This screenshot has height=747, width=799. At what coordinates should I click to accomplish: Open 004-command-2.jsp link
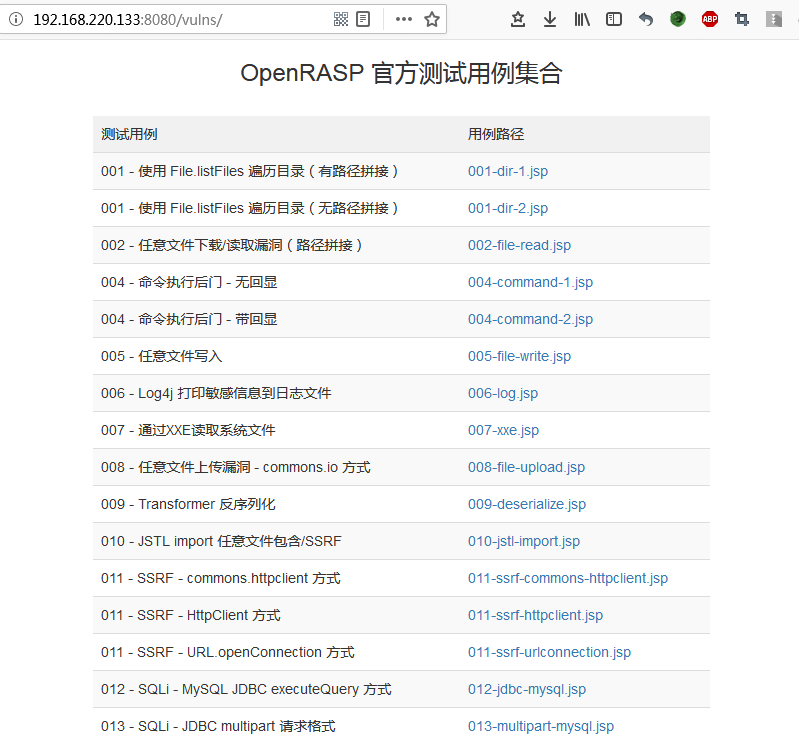530,319
